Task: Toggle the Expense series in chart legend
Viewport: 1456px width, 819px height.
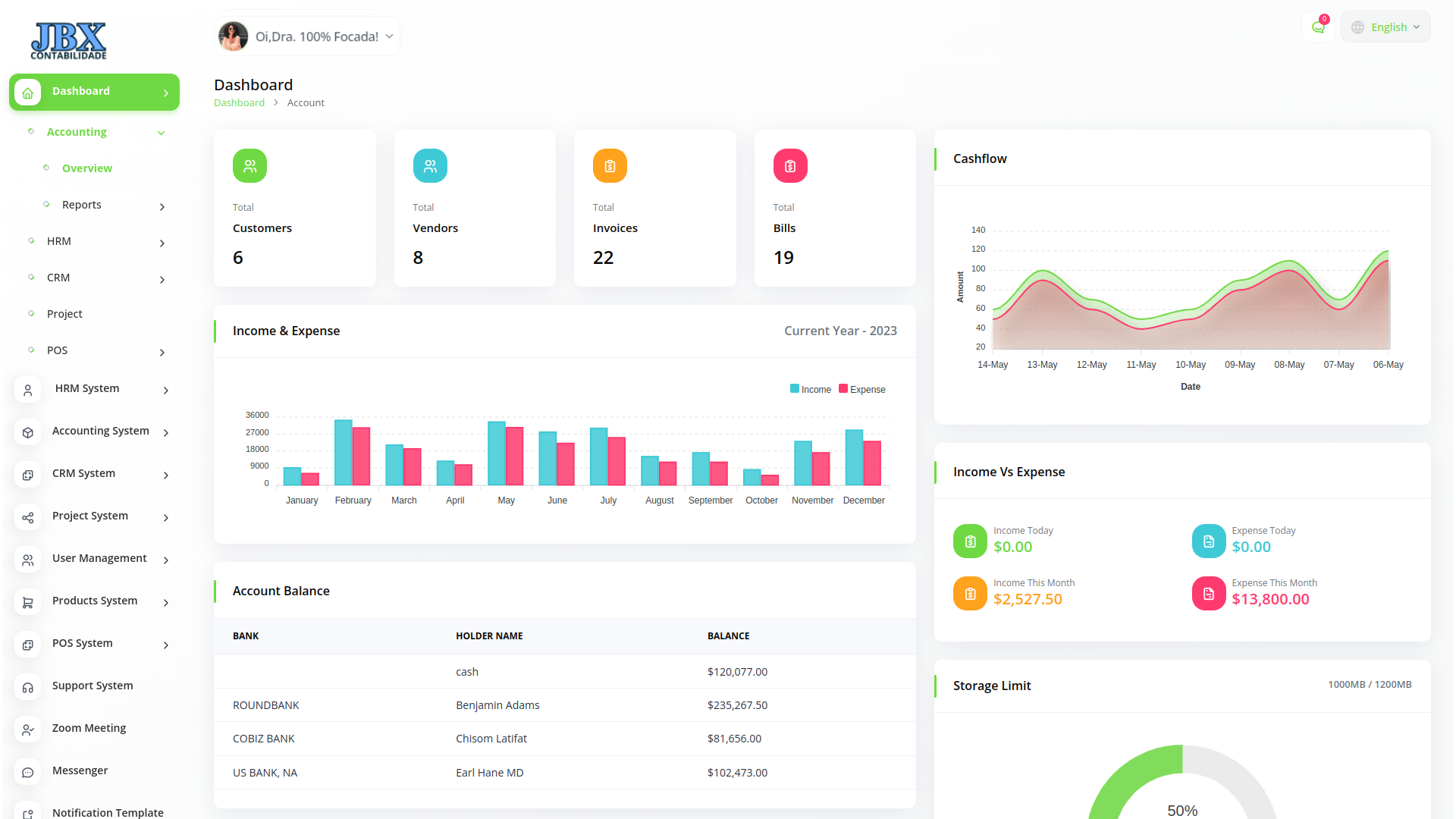Action: tap(861, 389)
